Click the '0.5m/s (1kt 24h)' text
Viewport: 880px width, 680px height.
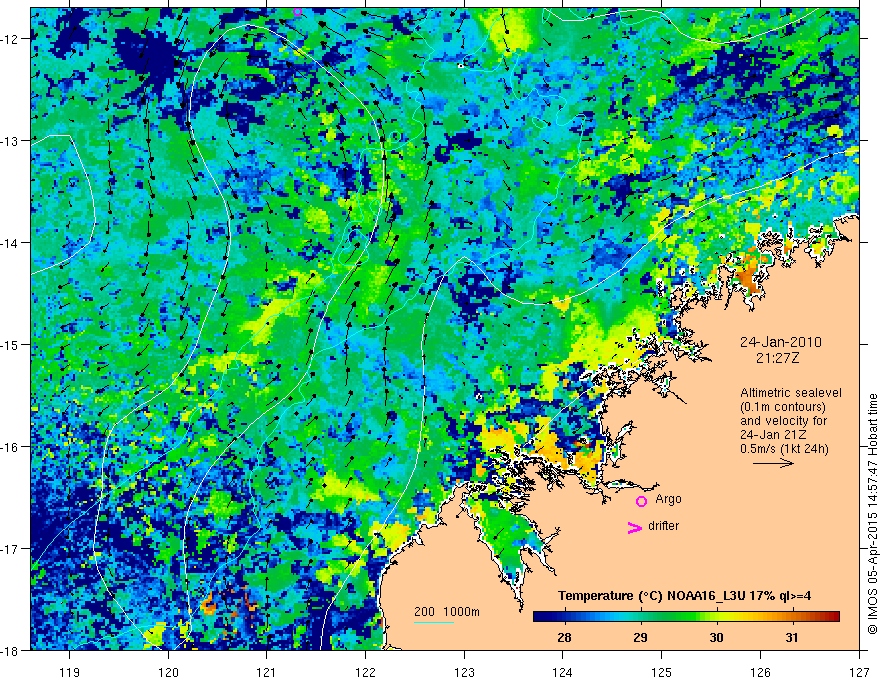click(x=784, y=449)
